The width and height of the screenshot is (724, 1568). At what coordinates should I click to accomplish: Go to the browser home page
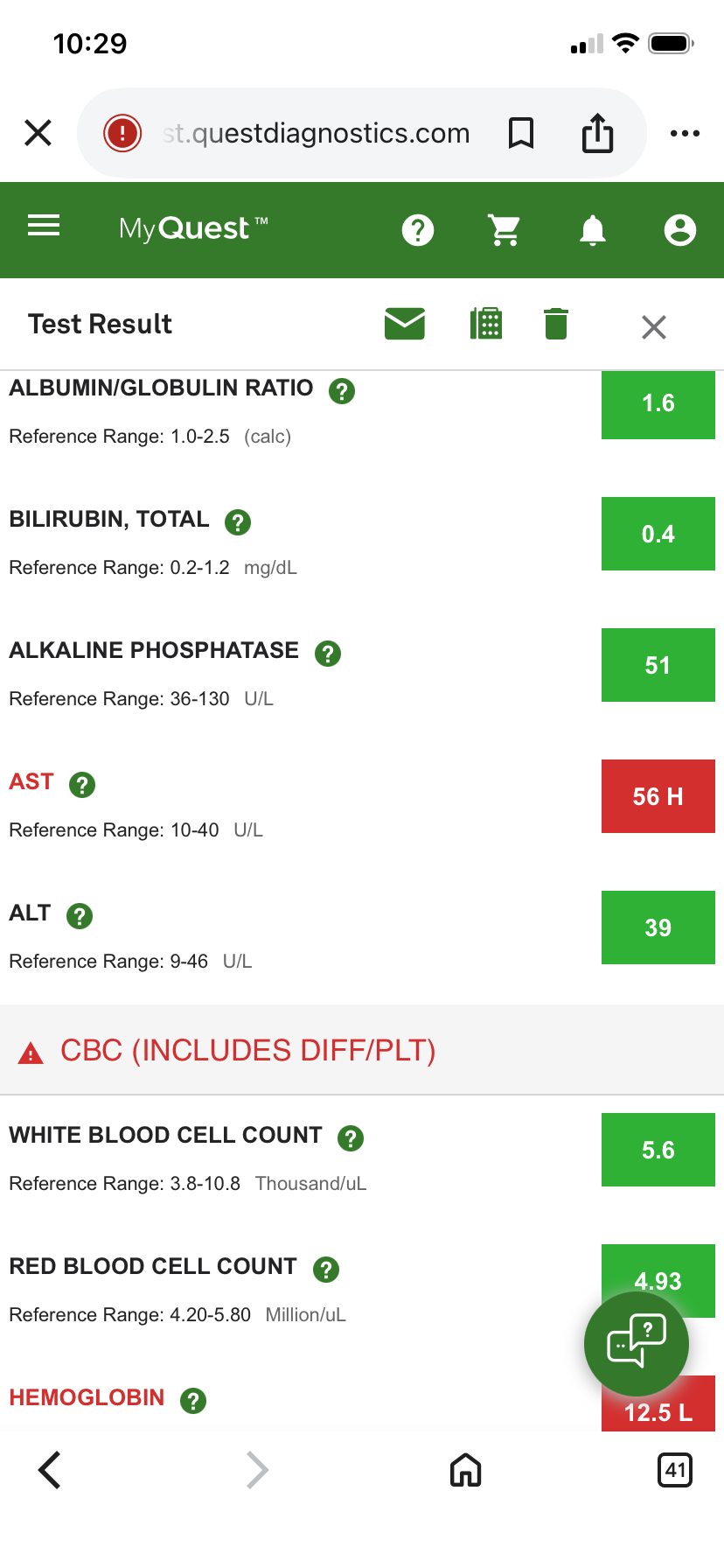point(465,1470)
